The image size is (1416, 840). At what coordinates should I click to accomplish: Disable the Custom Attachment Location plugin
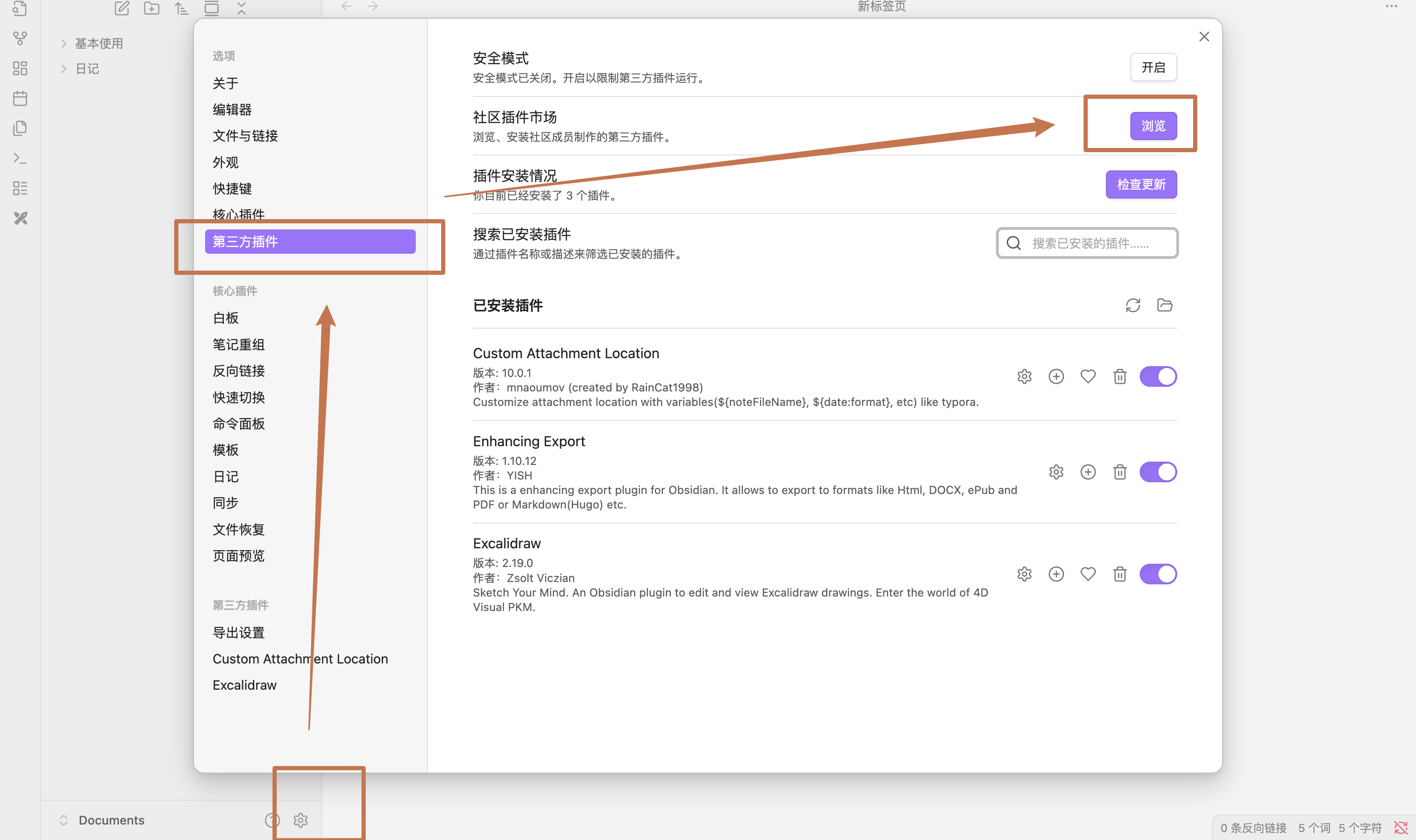[1158, 376]
